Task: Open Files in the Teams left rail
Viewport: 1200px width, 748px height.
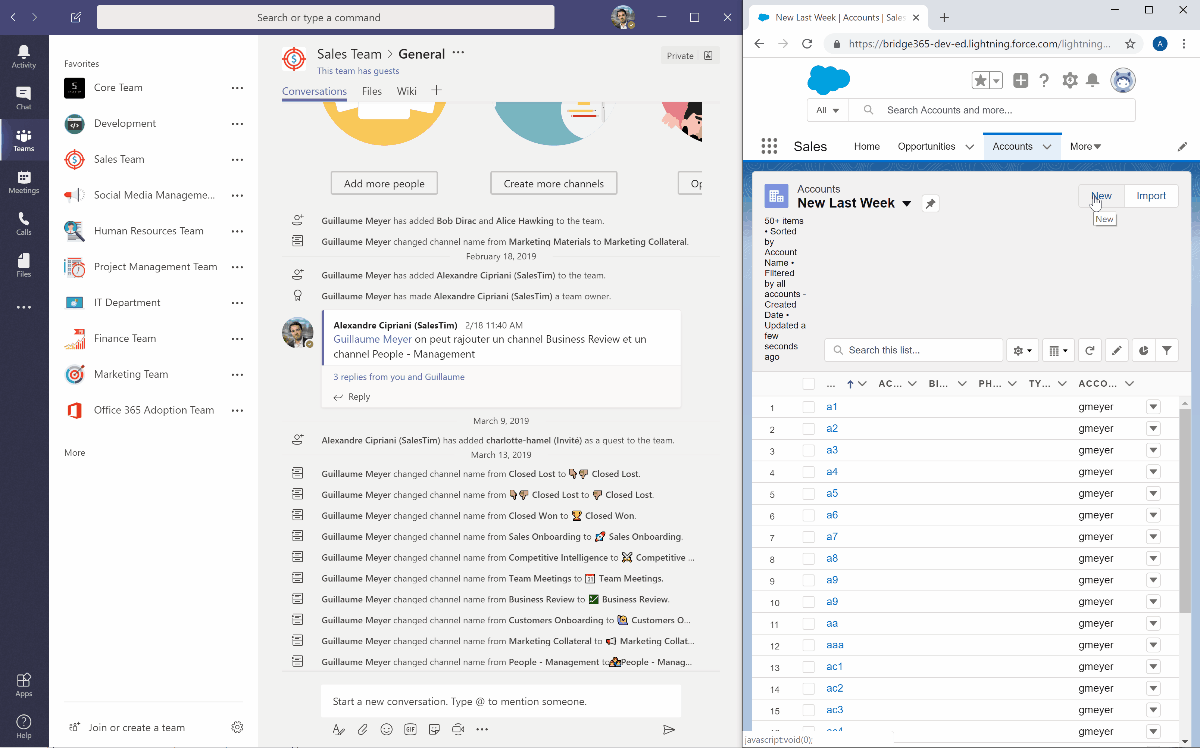Action: click(23, 264)
